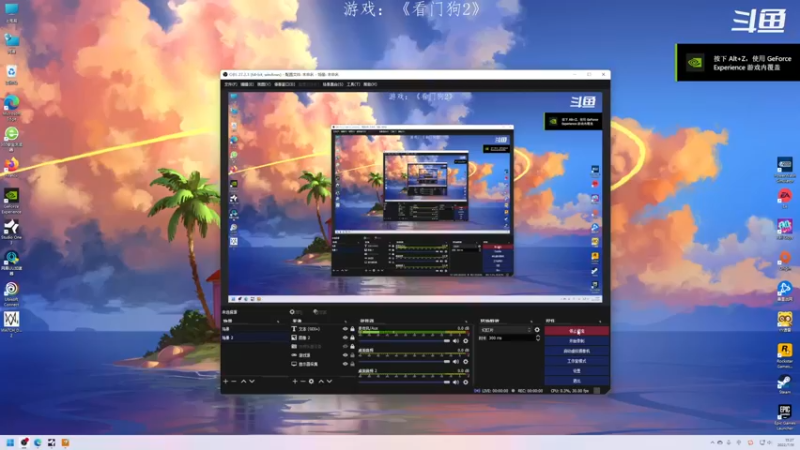The image size is (800, 450).
Task: Mute the 麦克风/Aux audio channel
Action: [456, 341]
